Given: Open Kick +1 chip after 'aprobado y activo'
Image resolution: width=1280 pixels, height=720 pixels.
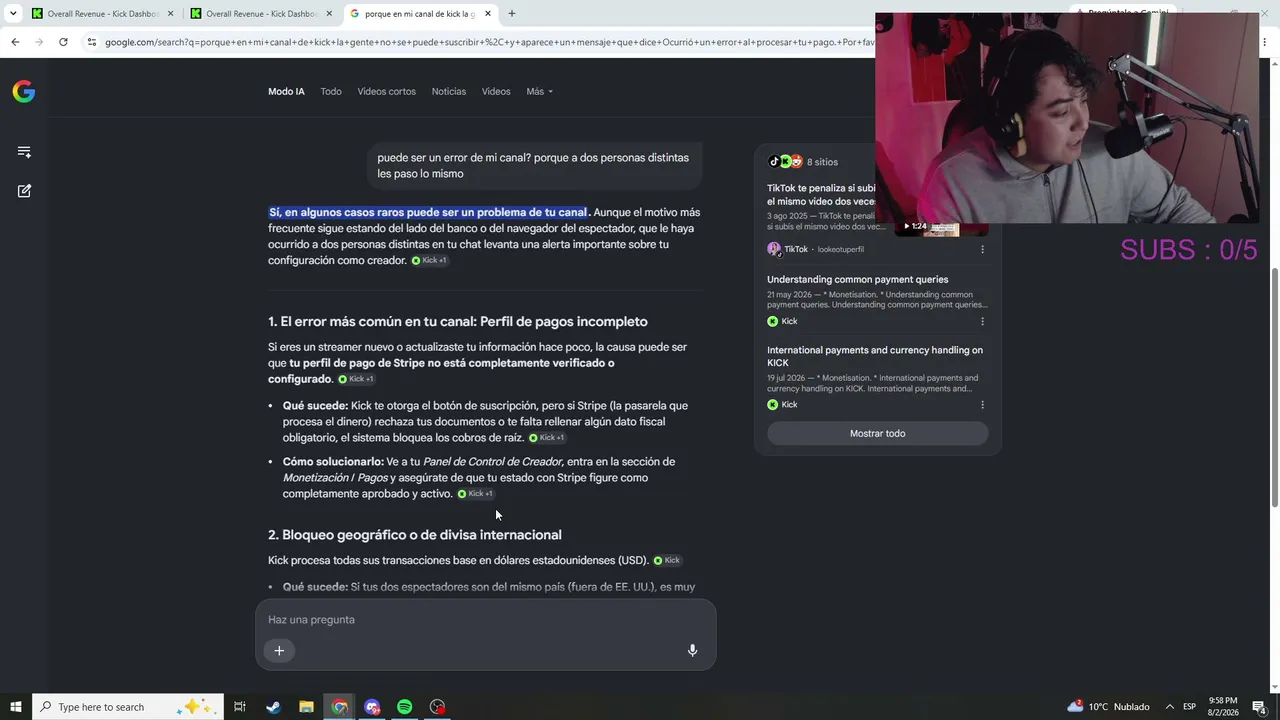Looking at the screenshot, I should click(476, 494).
